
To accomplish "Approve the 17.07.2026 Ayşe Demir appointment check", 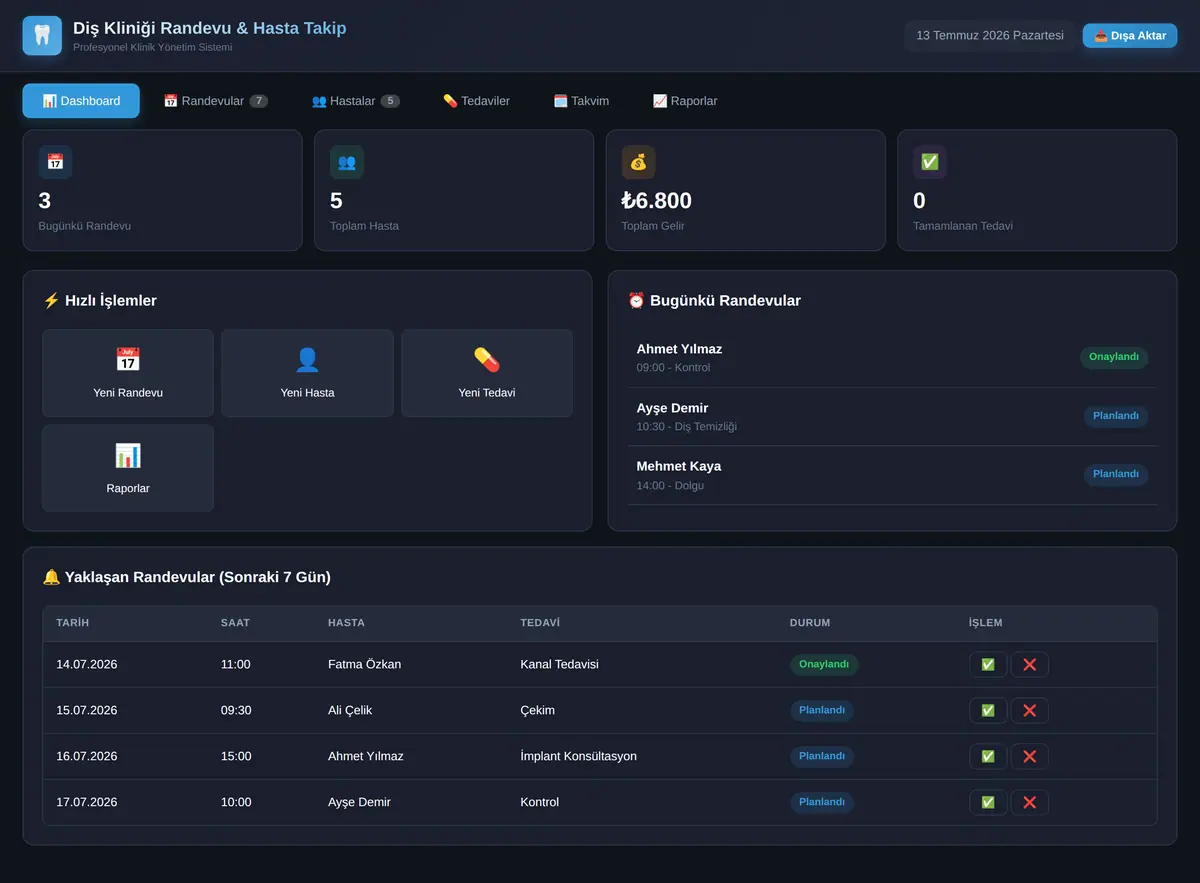I will [988, 803].
